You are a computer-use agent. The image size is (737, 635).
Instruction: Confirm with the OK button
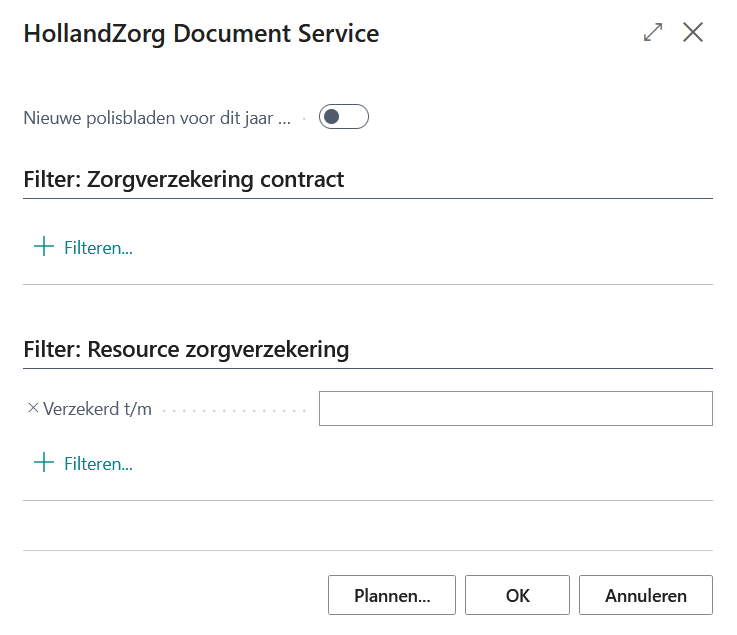click(x=517, y=595)
